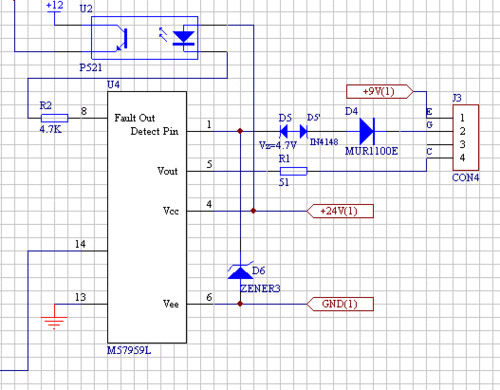Click pin number 14 on U4

pyautogui.click(x=80, y=244)
